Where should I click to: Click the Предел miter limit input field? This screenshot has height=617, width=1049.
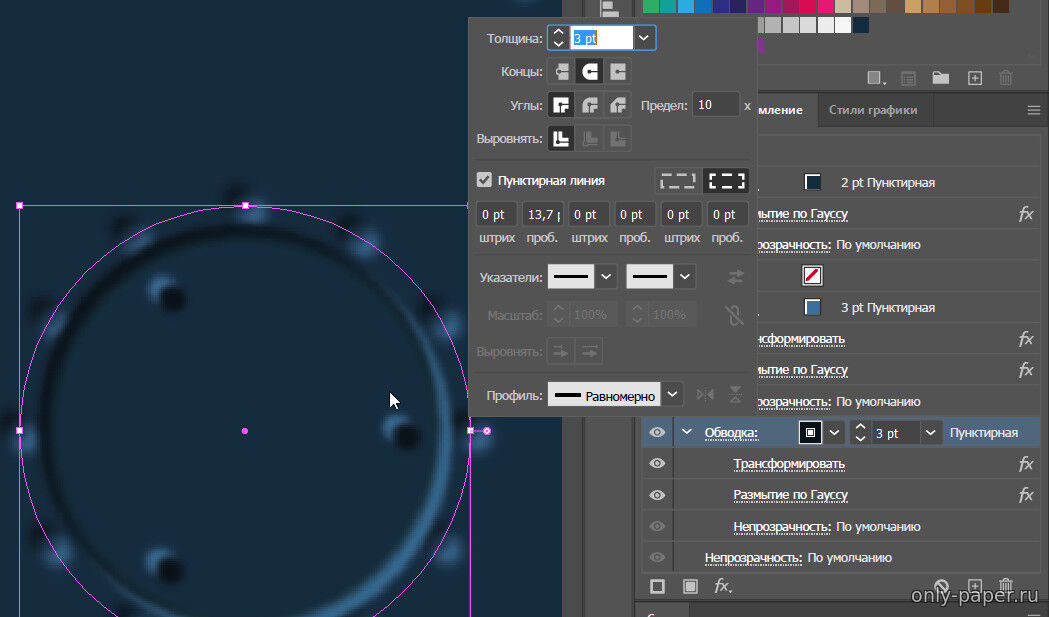(x=716, y=105)
